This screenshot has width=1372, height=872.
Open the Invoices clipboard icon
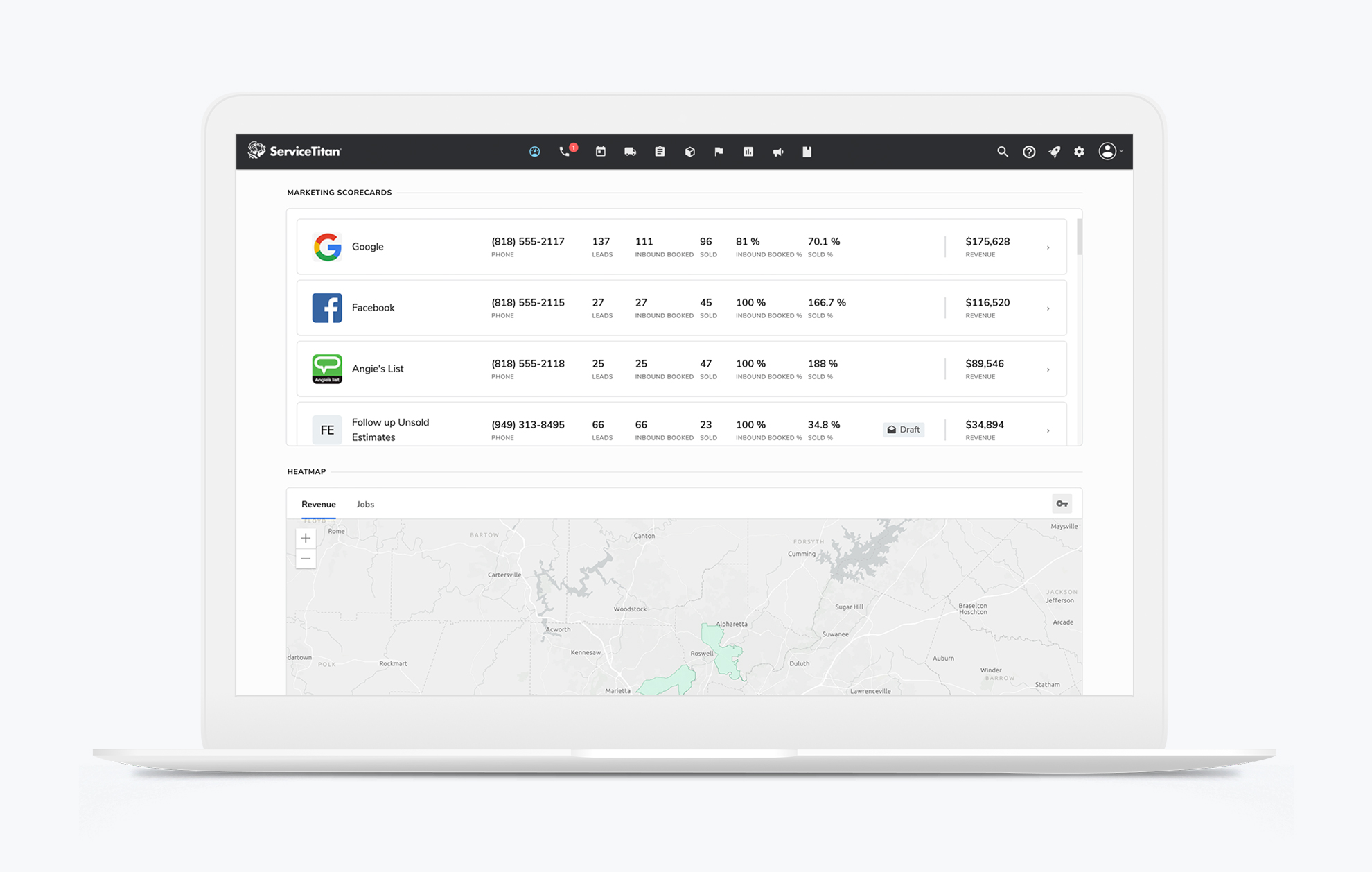click(x=660, y=151)
